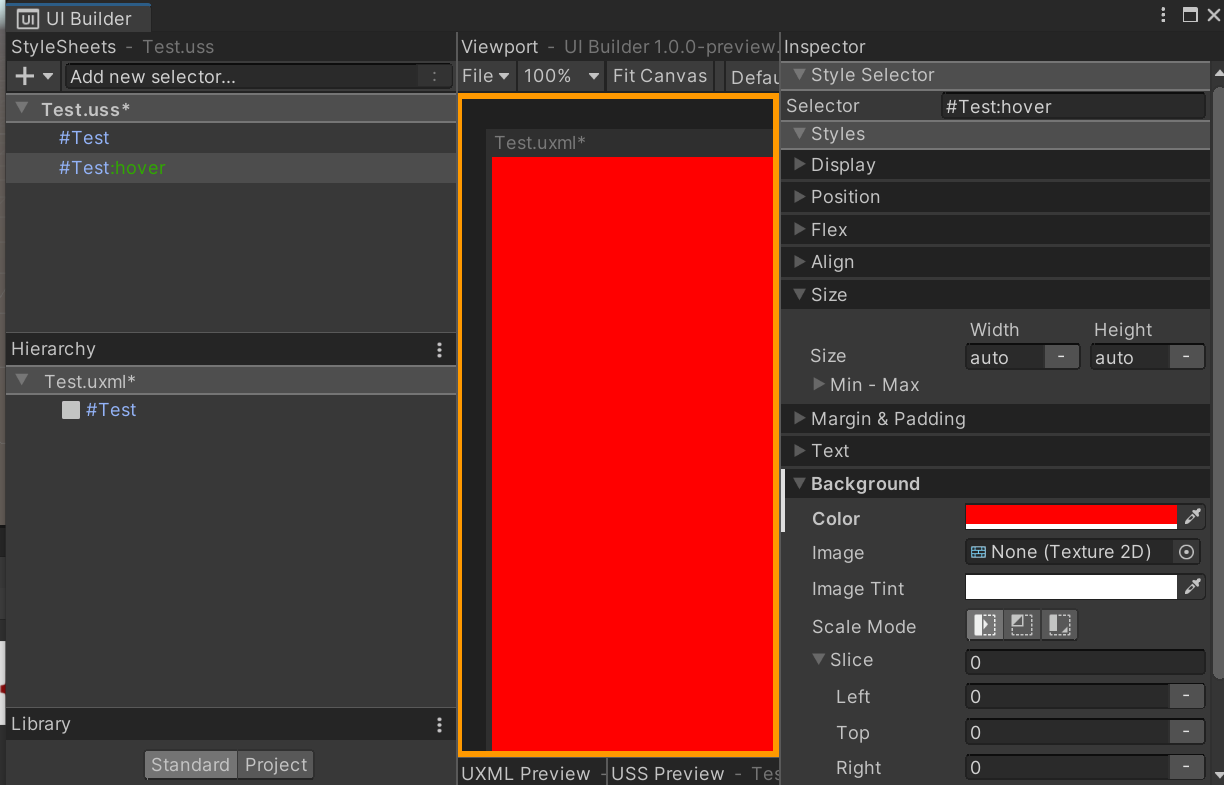The width and height of the screenshot is (1224, 785).
Task: Open the Texture 2D object picker
Action: (x=1186, y=551)
